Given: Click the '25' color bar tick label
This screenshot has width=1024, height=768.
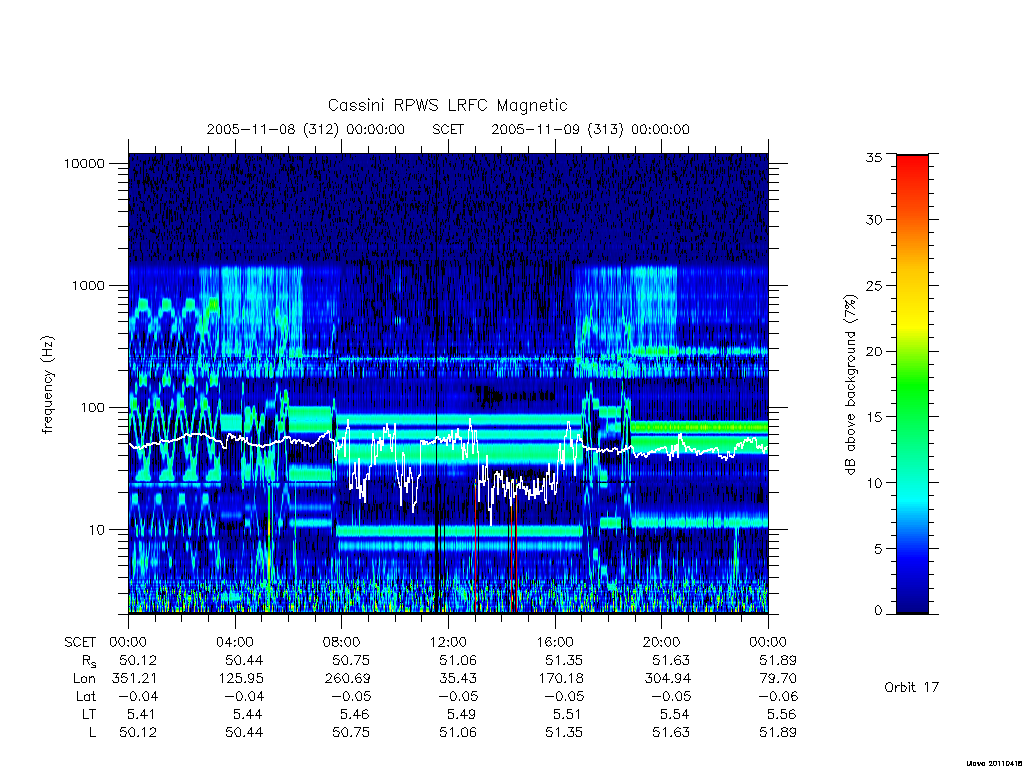Looking at the screenshot, I should point(873,286).
